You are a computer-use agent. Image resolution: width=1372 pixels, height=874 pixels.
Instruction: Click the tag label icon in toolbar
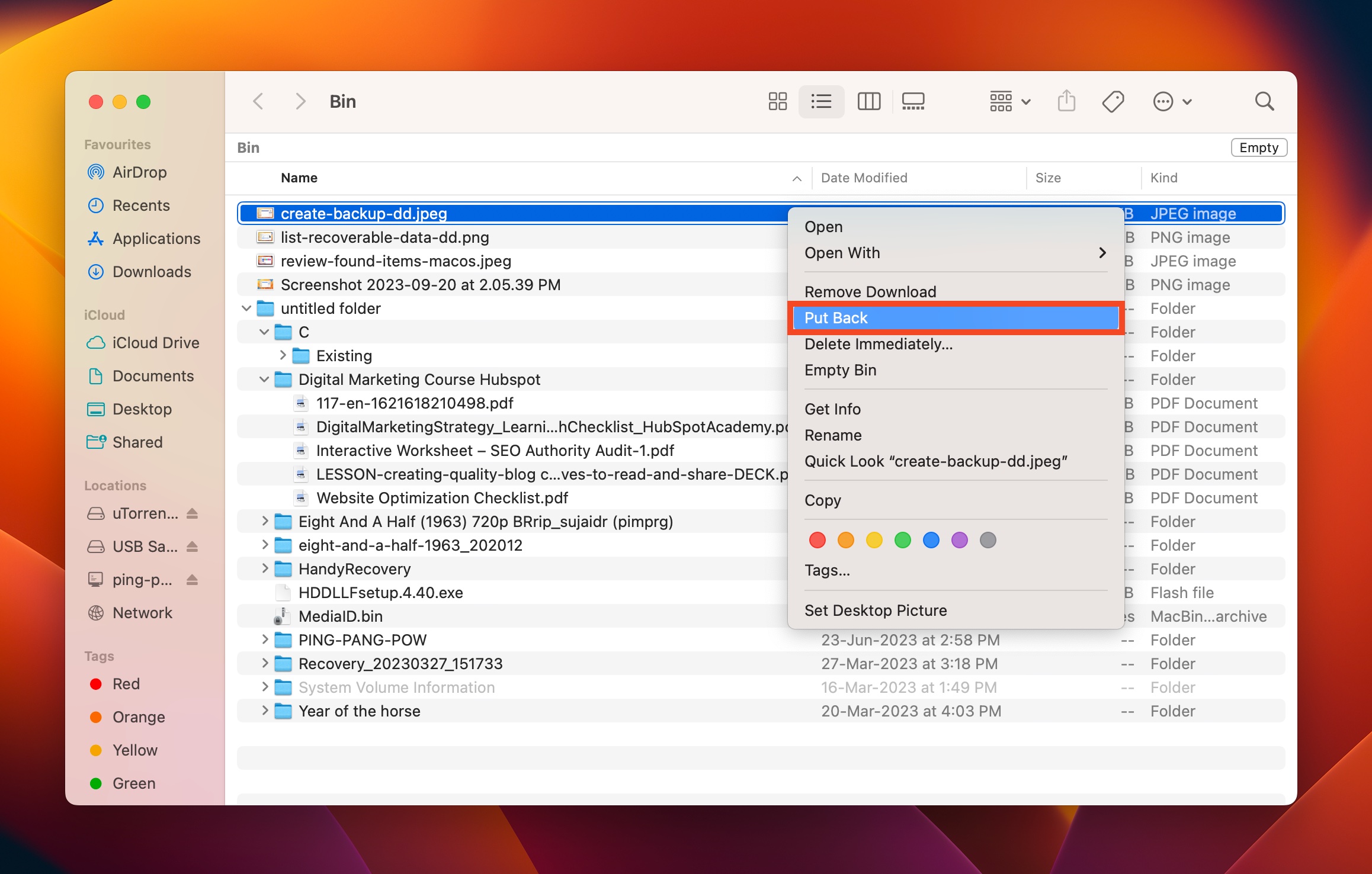(x=1113, y=100)
